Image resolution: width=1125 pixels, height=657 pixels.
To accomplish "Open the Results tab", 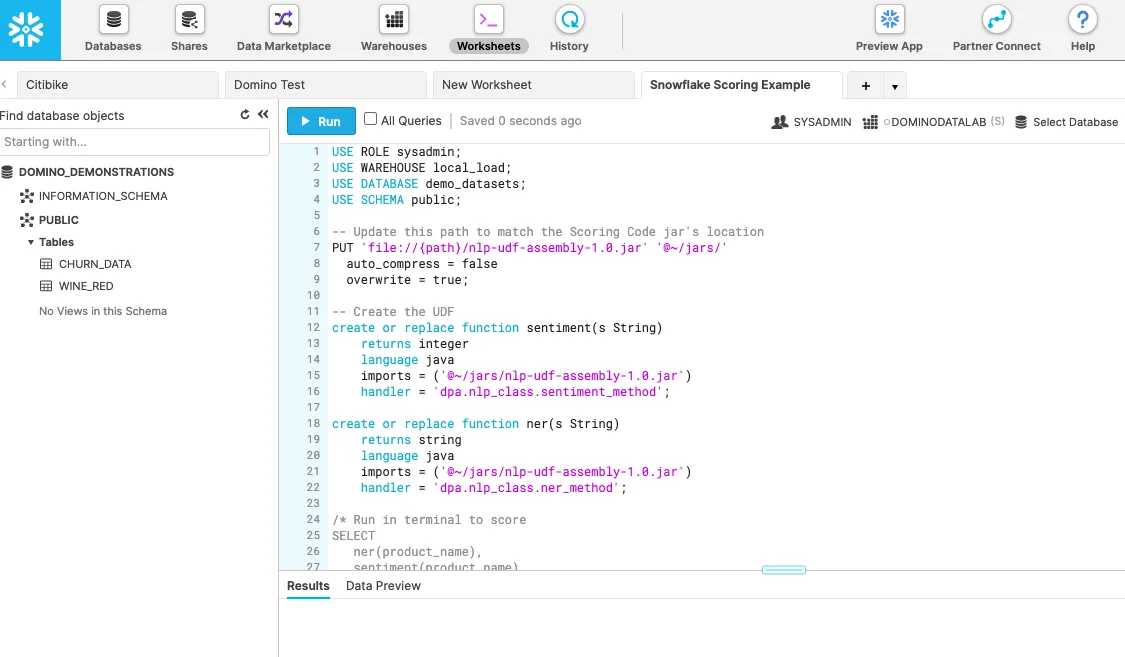I will pos(309,586).
